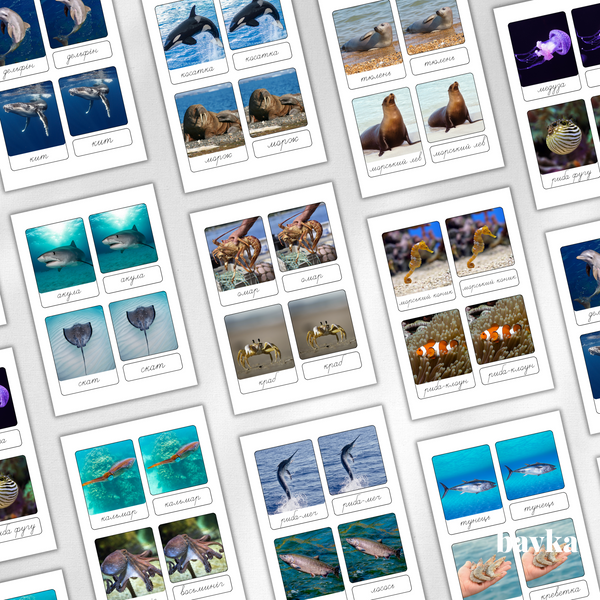The width and height of the screenshot is (600, 600).
Task: Pick the shark card with attached caption
Action: pyautogui.click(x=62, y=262)
